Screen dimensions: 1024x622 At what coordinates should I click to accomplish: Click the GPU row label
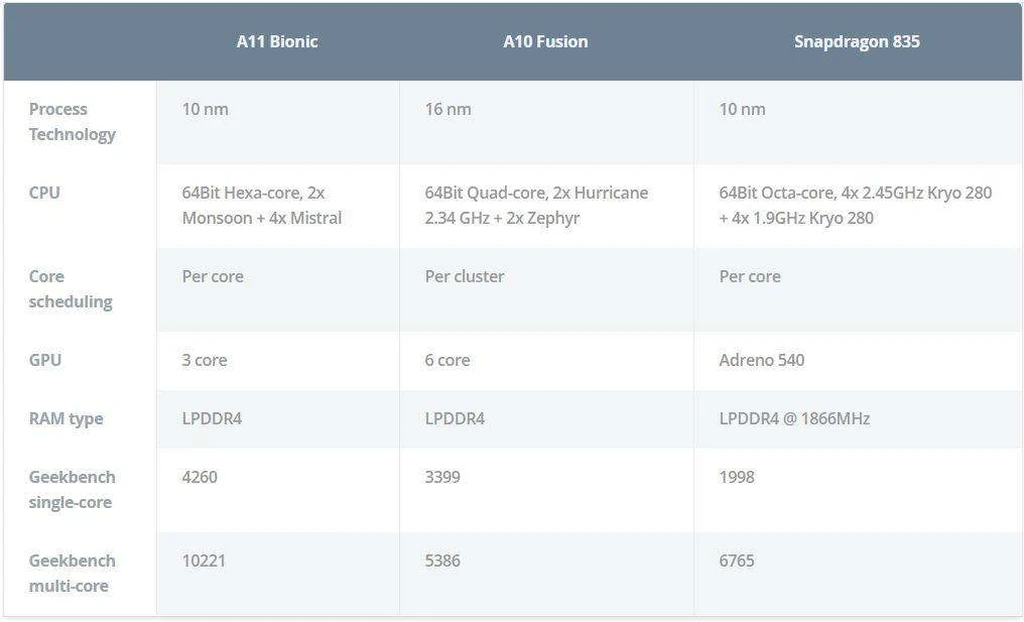[x=45, y=360]
